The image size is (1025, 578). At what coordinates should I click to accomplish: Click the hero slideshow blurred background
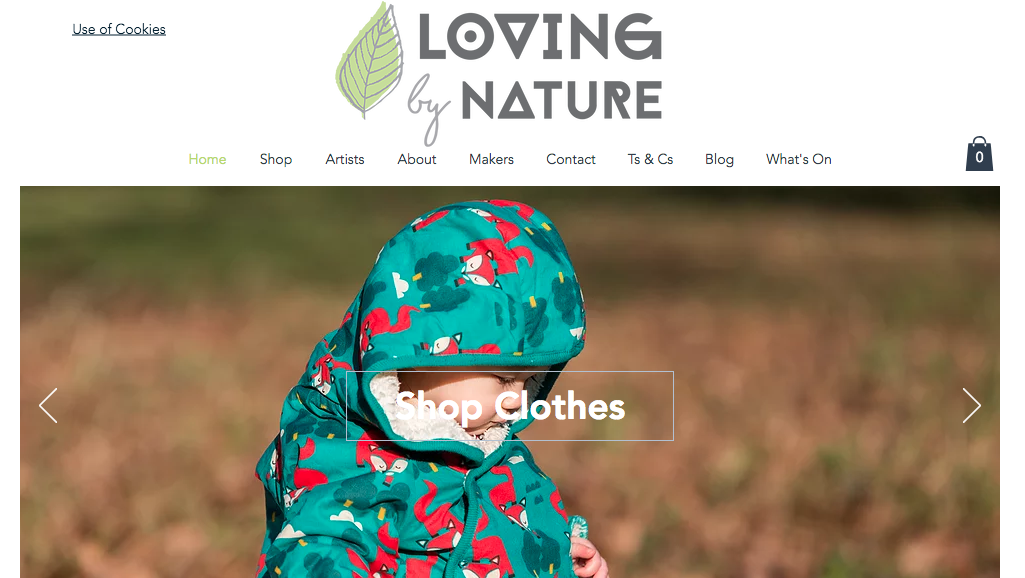[784, 294]
